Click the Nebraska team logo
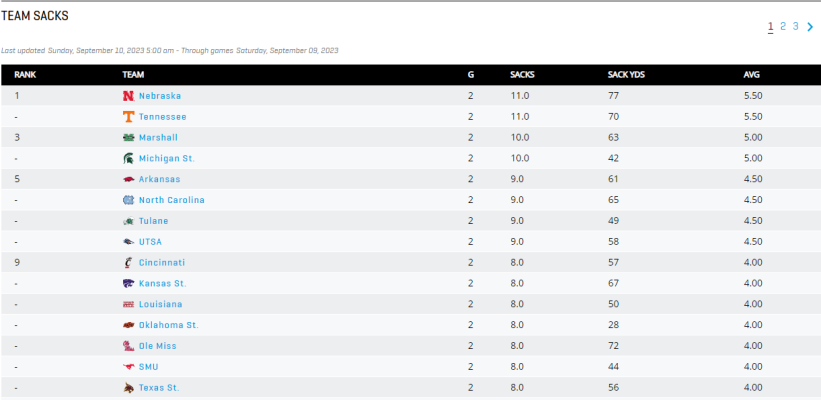 (x=128, y=96)
